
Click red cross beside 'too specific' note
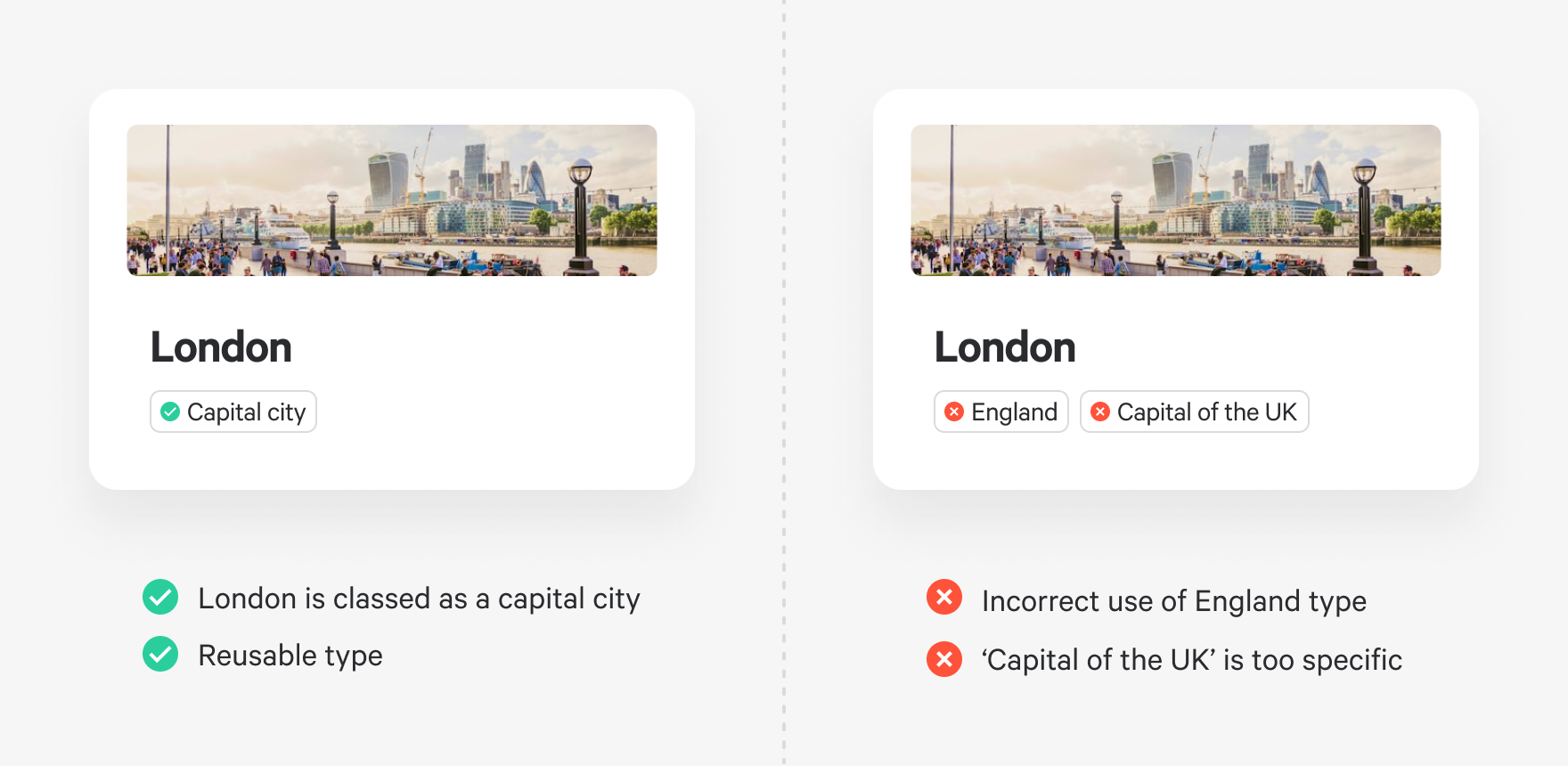pyautogui.click(x=944, y=659)
